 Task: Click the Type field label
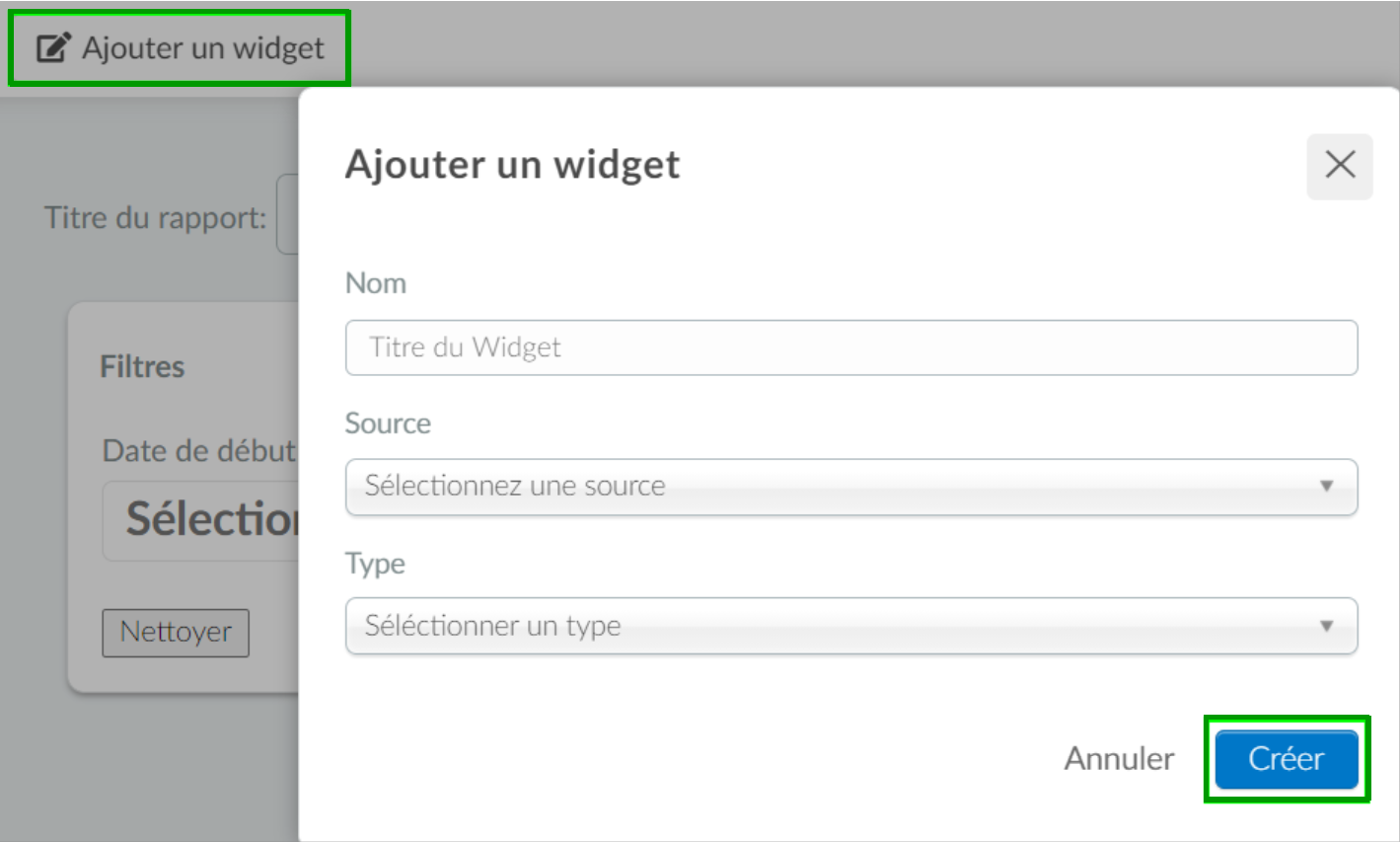point(375,564)
